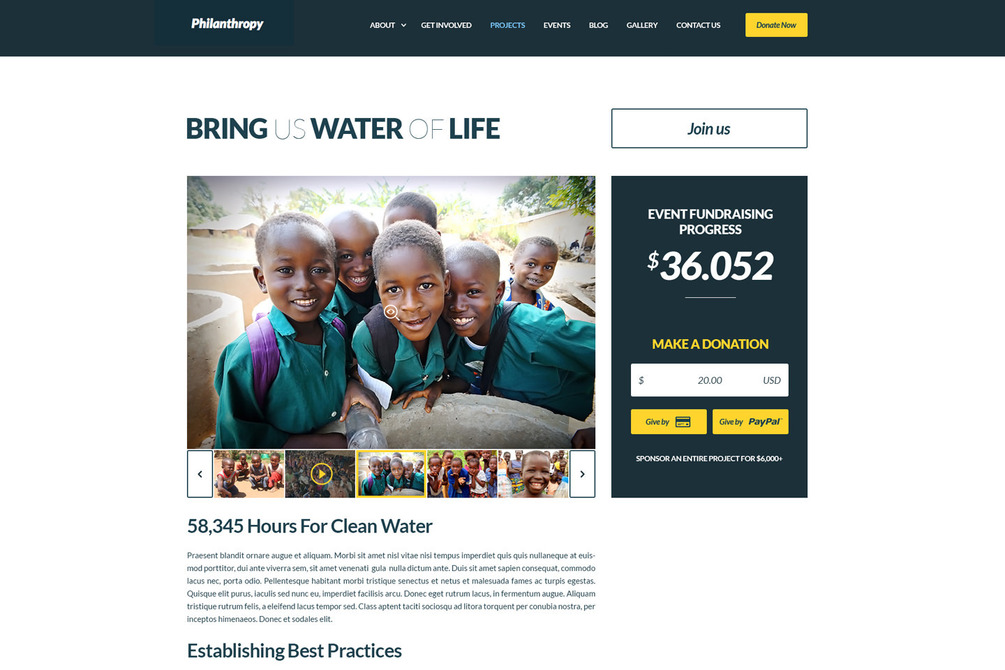Expand the About dropdown chevron
This screenshot has width=1005, height=670.
pyautogui.click(x=403, y=26)
